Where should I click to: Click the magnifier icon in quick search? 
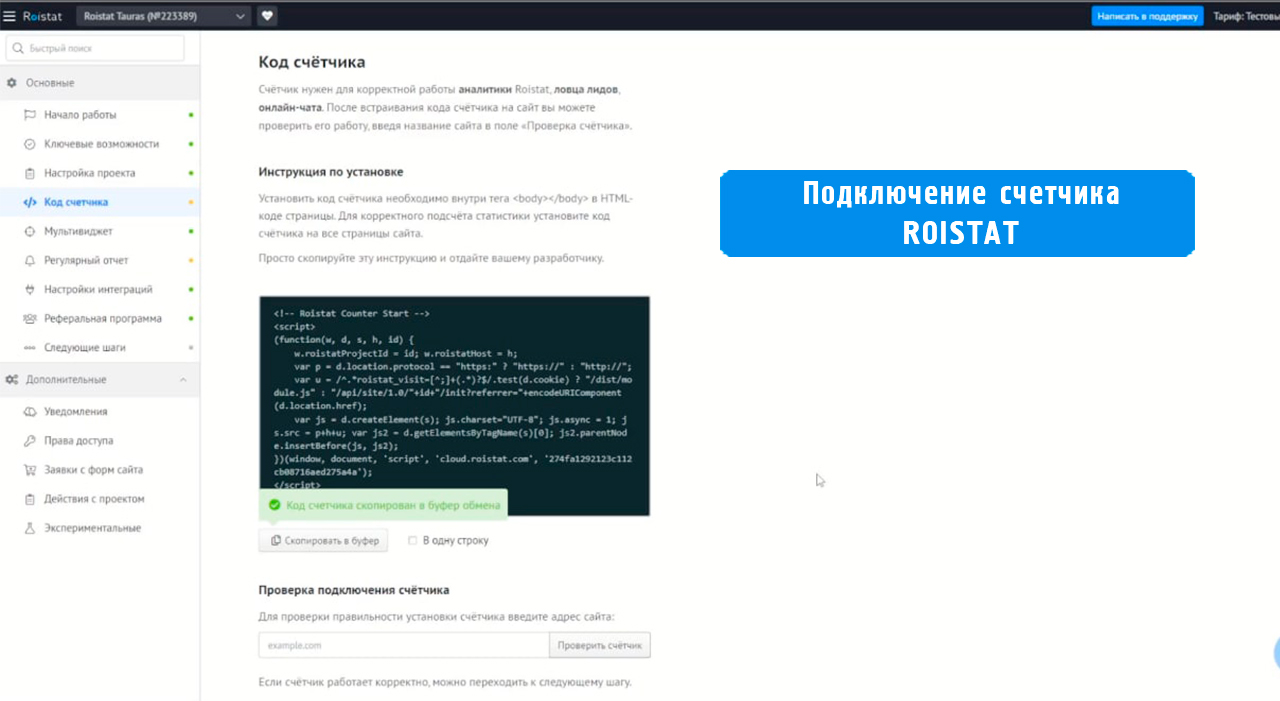coord(19,48)
